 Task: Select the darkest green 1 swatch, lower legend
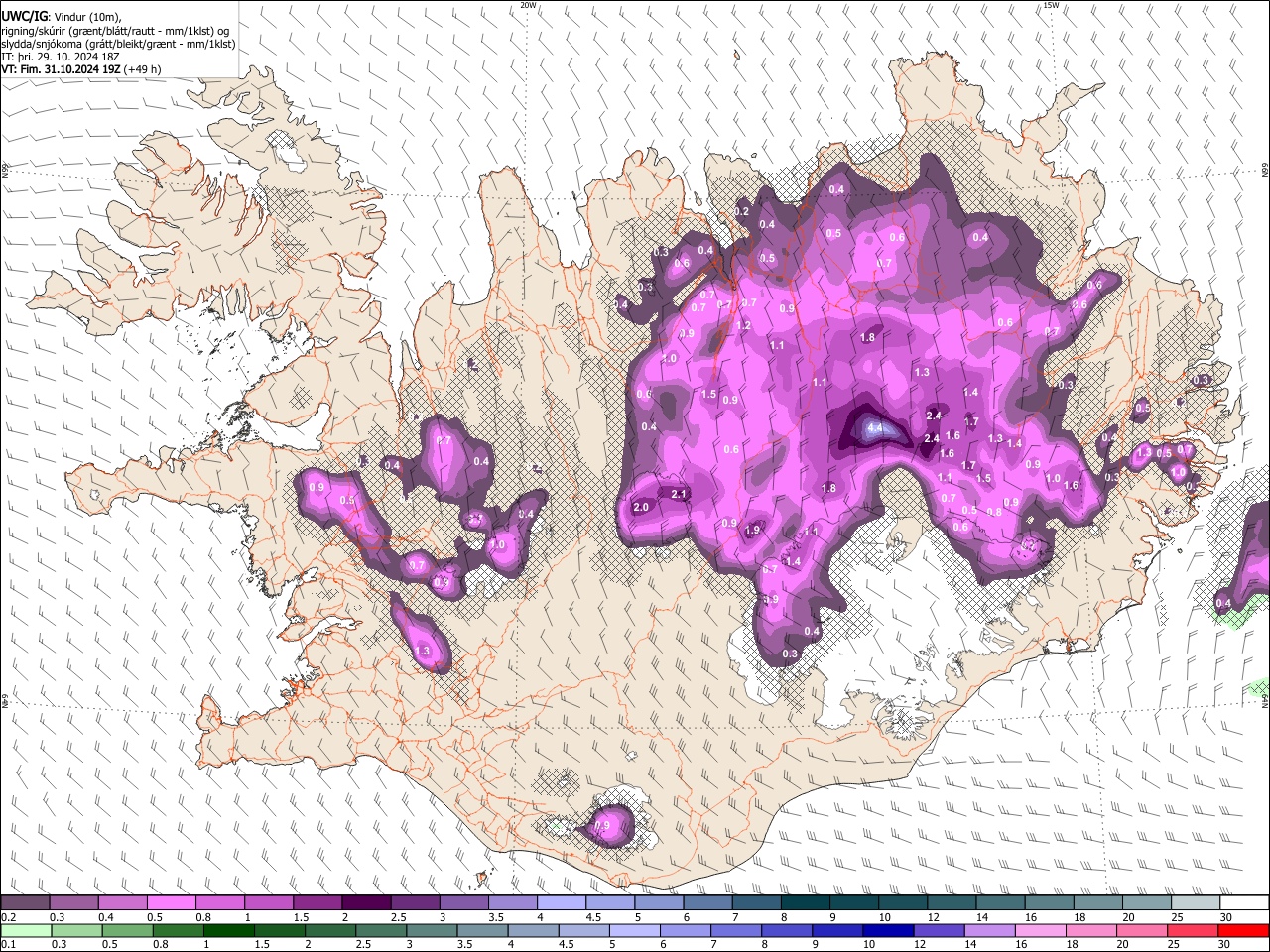(x=229, y=930)
